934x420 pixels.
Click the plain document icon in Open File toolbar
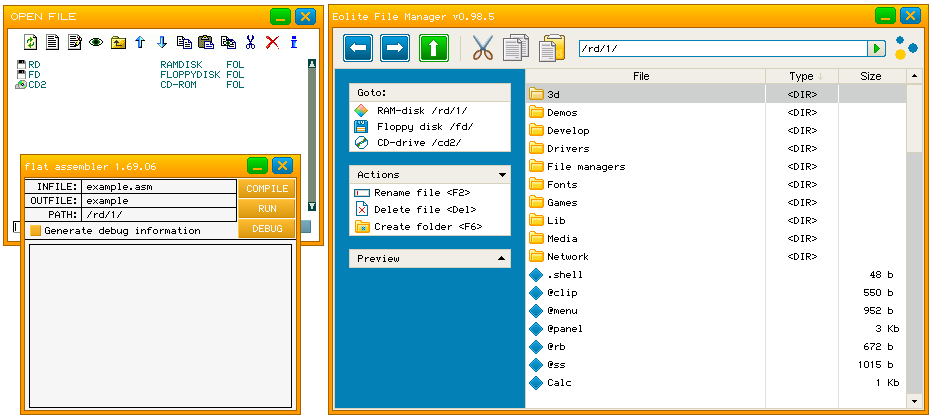(52, 42)
